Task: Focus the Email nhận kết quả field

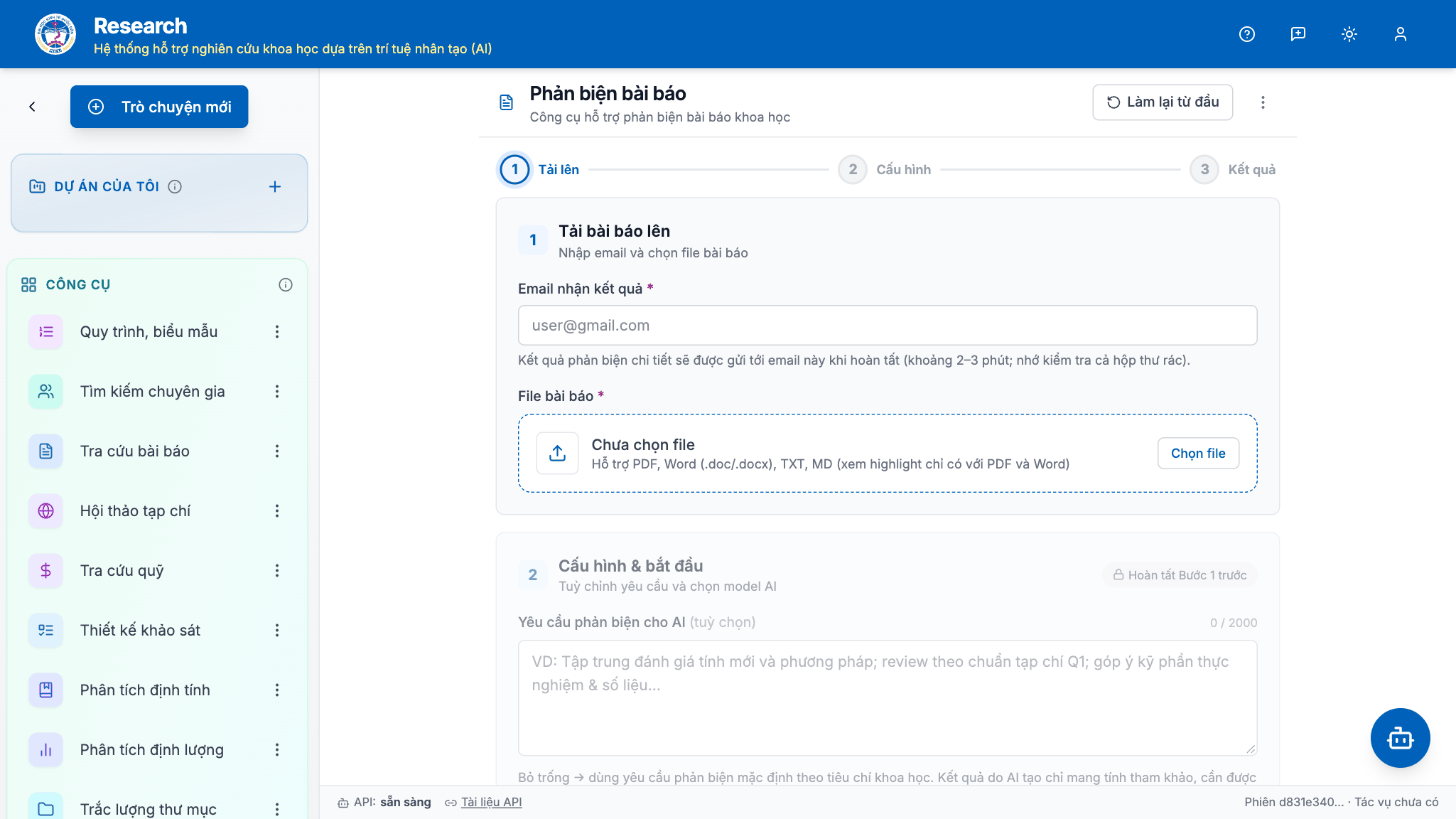Action: coord(888,326)
